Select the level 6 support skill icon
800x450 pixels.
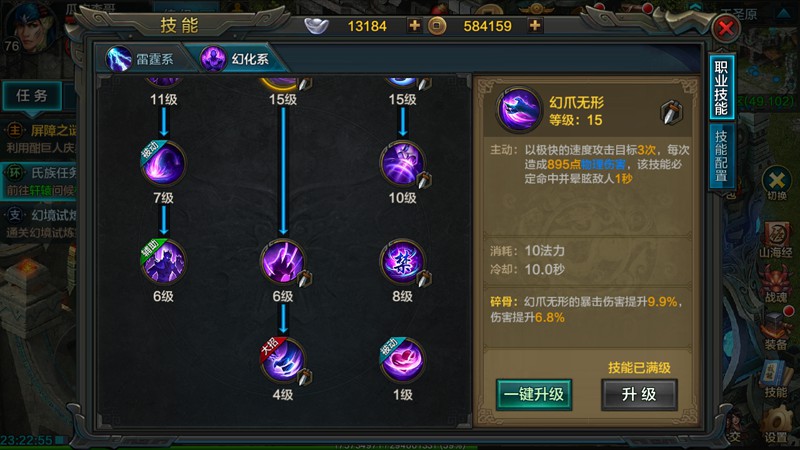tap(163, 262)
